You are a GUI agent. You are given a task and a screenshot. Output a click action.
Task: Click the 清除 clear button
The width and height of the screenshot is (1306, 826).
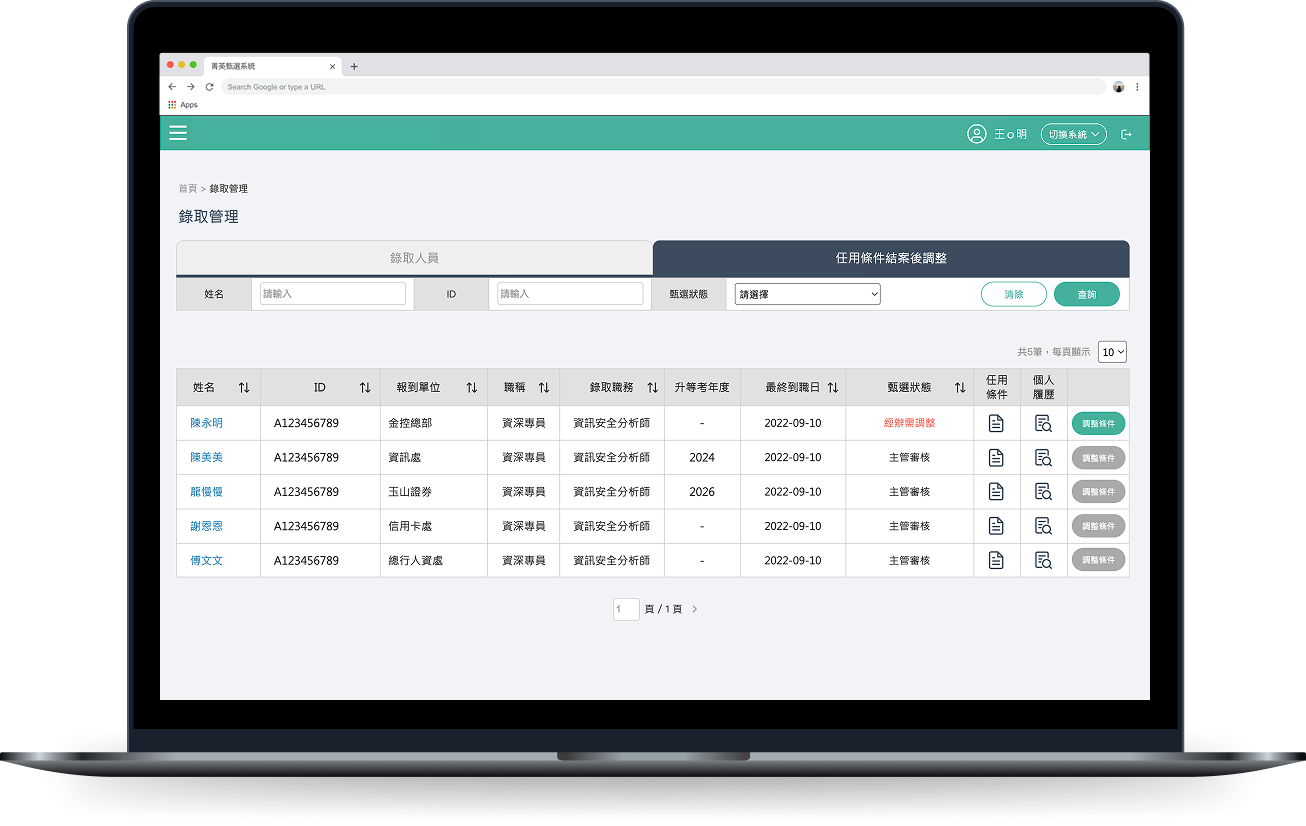click(x=1013, y=294)
